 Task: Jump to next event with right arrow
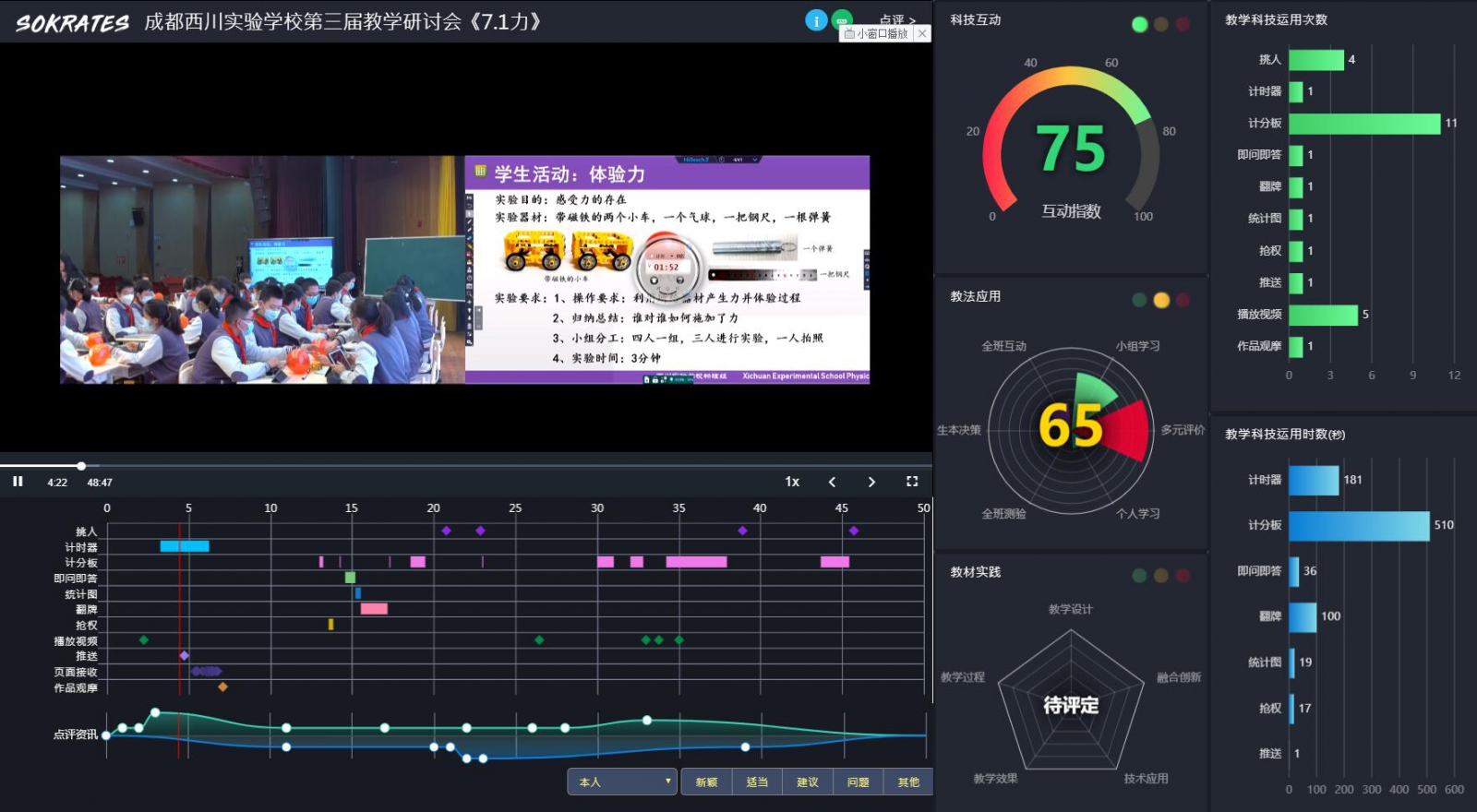871,482
